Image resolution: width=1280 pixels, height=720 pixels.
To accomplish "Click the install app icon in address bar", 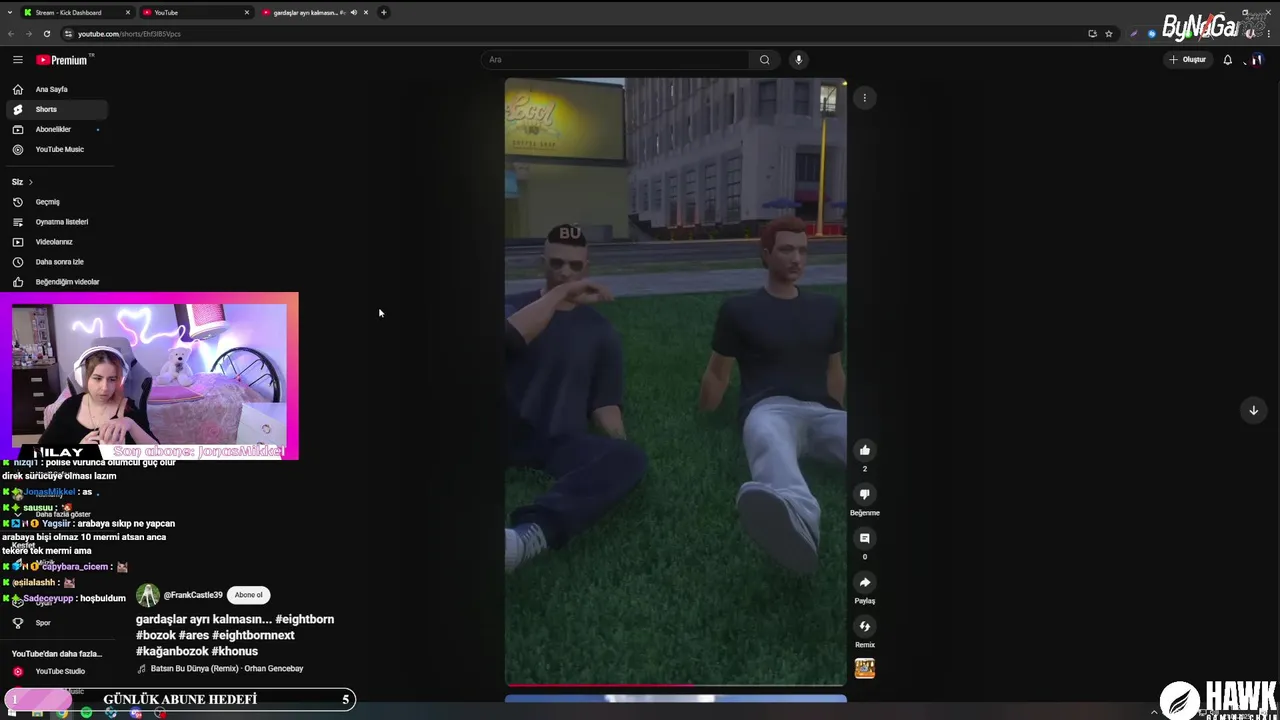I will pos(1092,34).
